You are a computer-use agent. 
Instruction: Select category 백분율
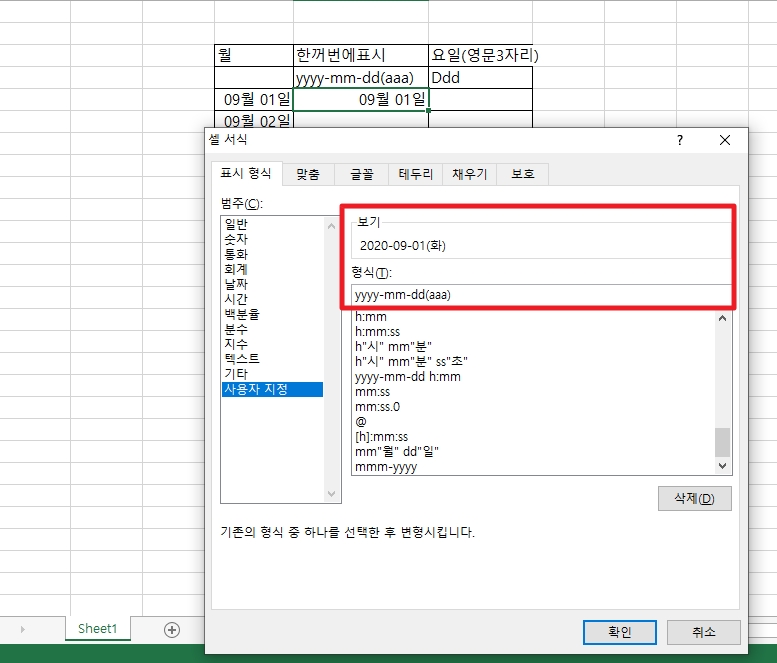273,314
